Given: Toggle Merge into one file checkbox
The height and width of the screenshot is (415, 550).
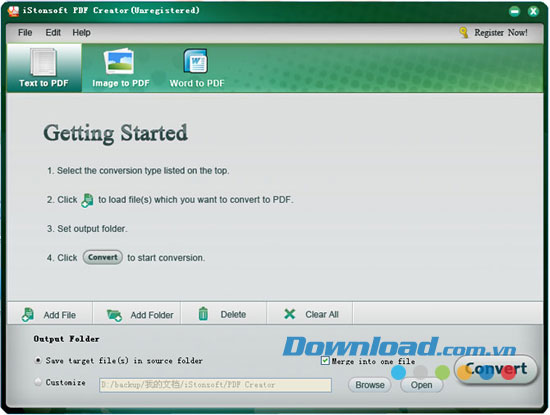Looking at the screenshot, I should (325, 361).
